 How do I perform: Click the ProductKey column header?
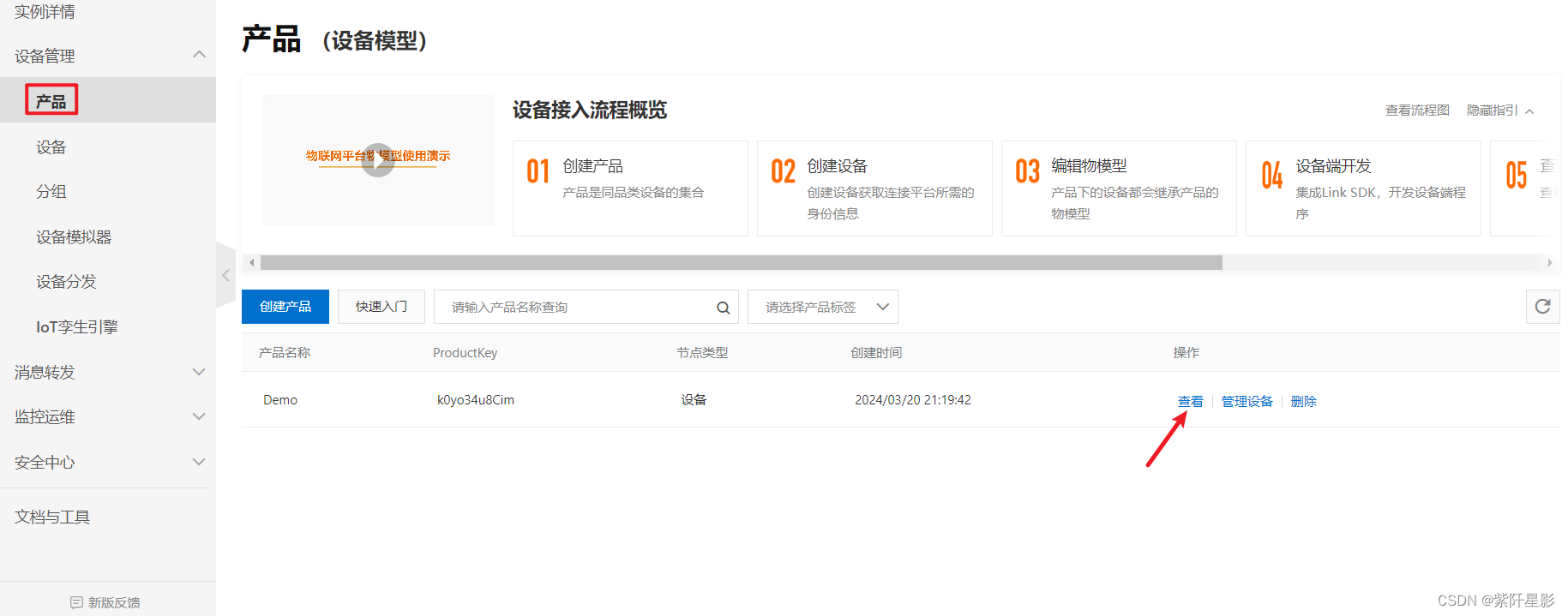pos(465,353)
